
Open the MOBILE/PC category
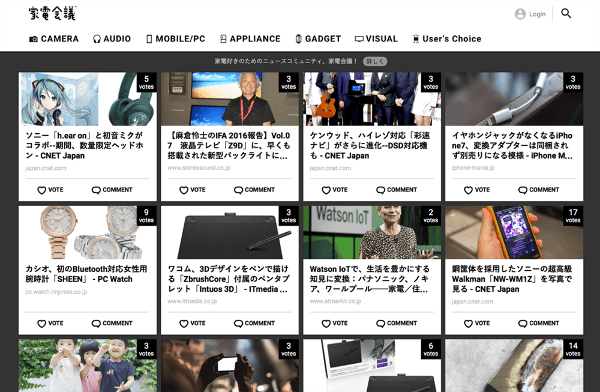point(176,39)
